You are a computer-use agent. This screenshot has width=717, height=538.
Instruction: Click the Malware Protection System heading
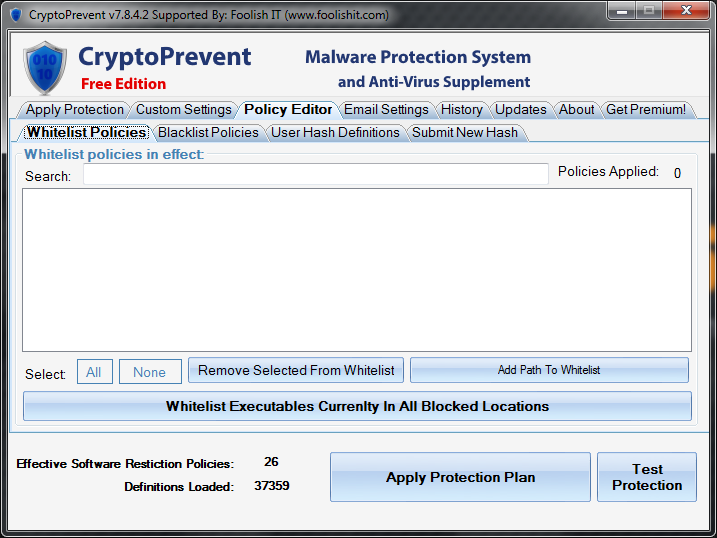[x=418, y=57]
